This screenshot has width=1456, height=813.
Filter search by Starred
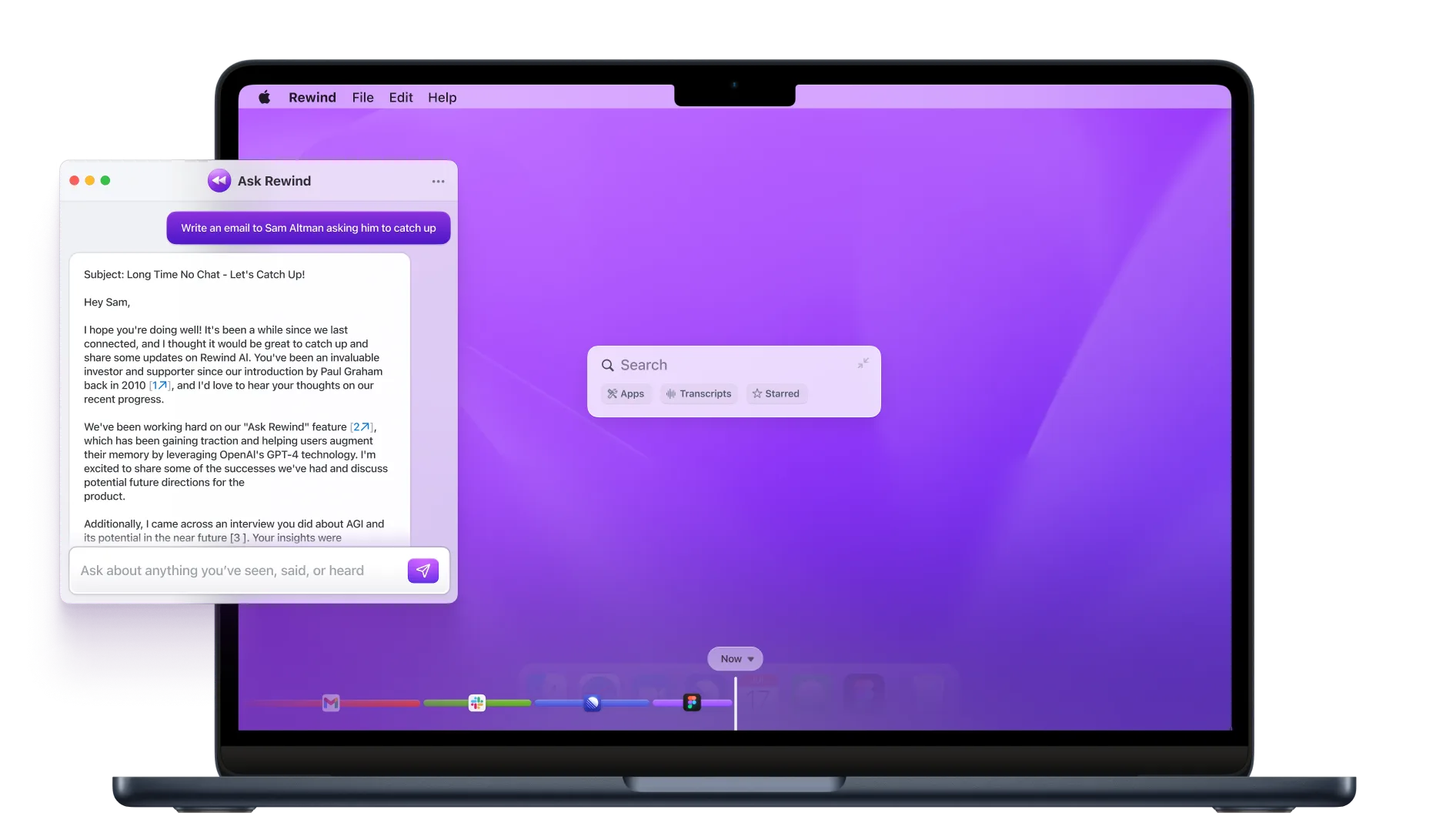pyautogui.click(x=776, y=393)
